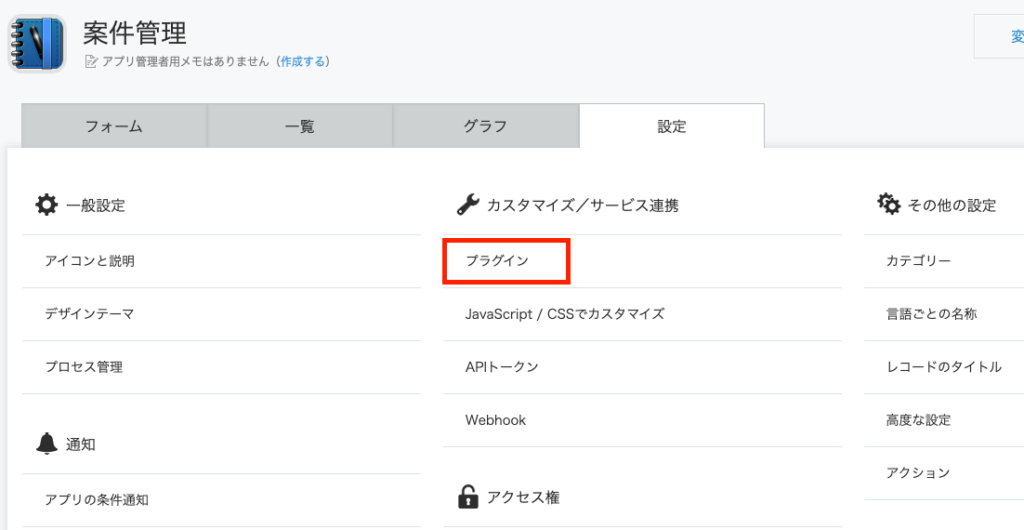The height and width of the screenshot is (530, 1024).
Task: Open the プラグイン settings
Action: point(497,261)
